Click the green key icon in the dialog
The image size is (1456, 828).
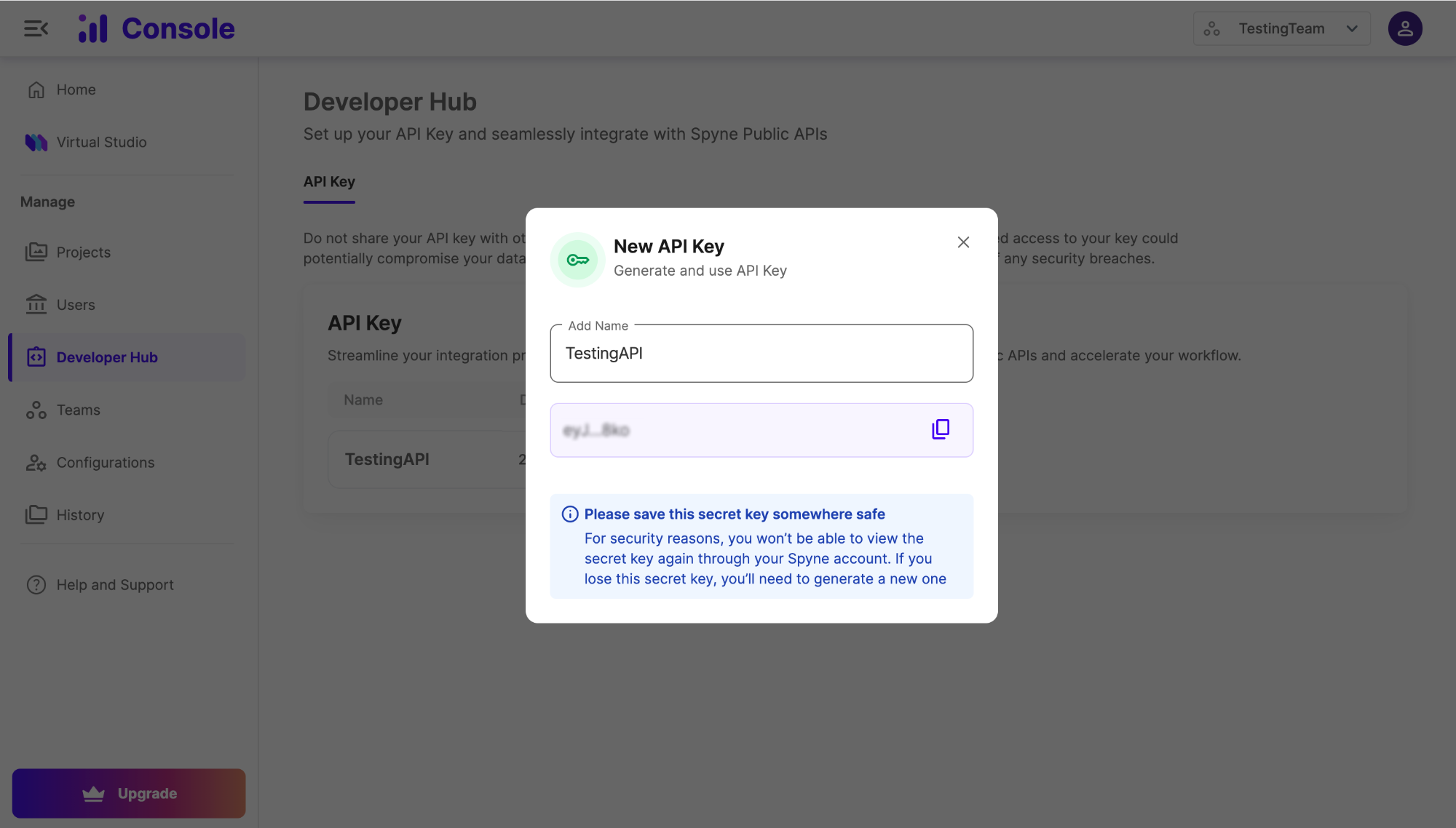point(578,260)
